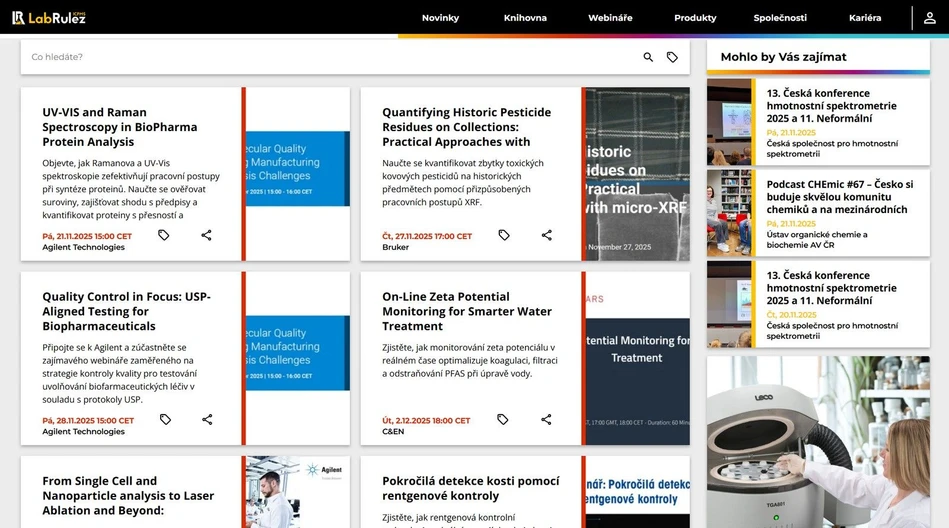This screenshot has height=528, width=949.
Task: Click the search magnifier icon
Action: click(648, 57)
